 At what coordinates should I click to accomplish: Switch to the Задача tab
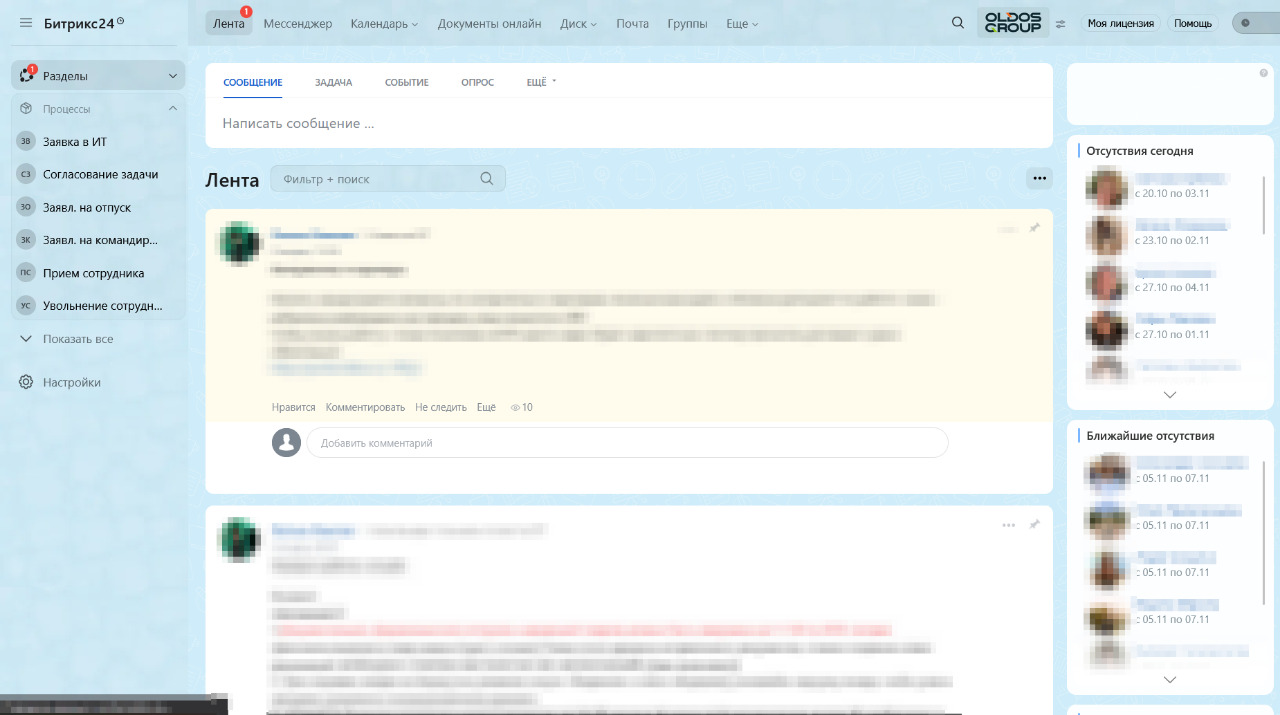(333, 82)
